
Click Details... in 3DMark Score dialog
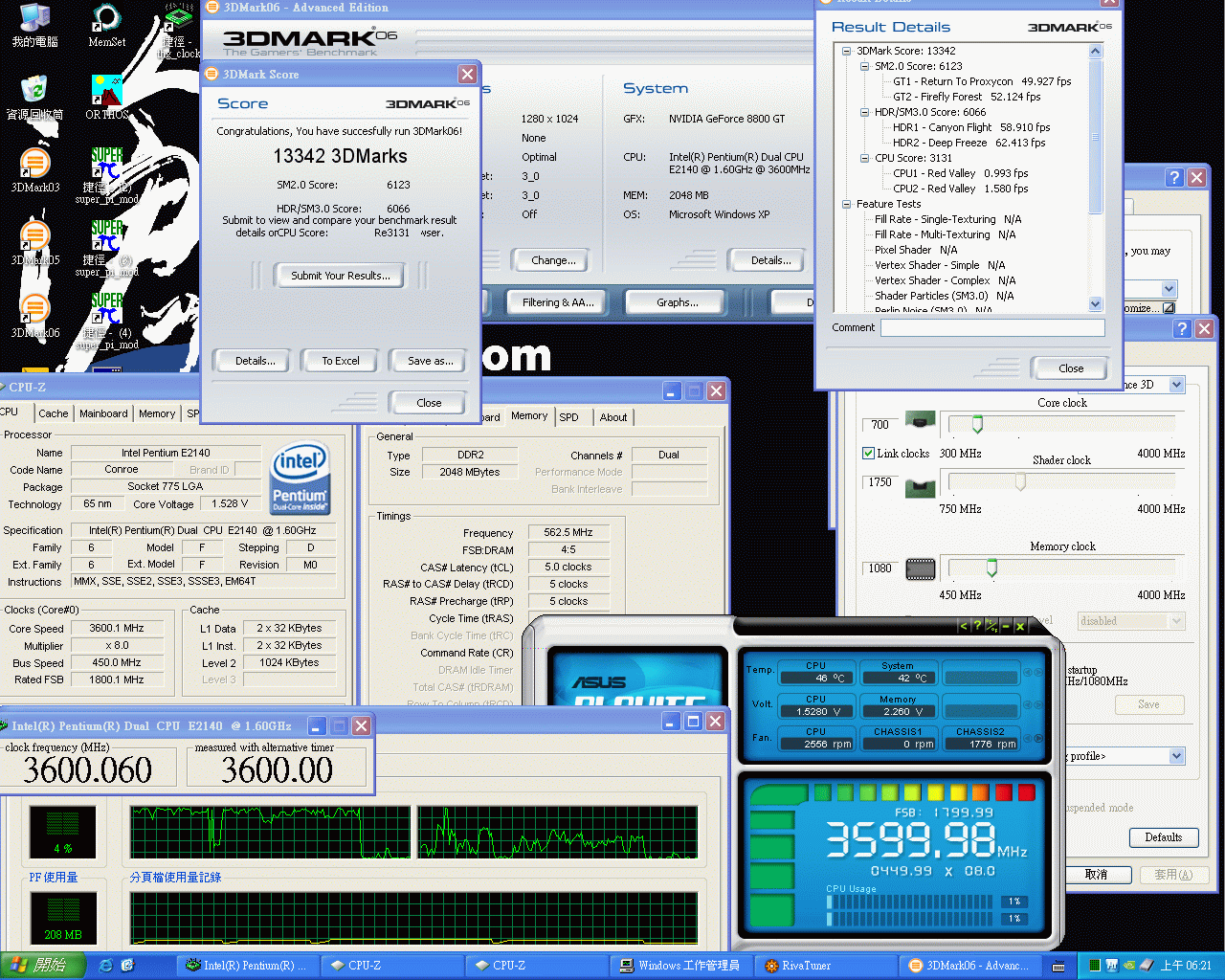pyautogui.click(x=255, y=361)
